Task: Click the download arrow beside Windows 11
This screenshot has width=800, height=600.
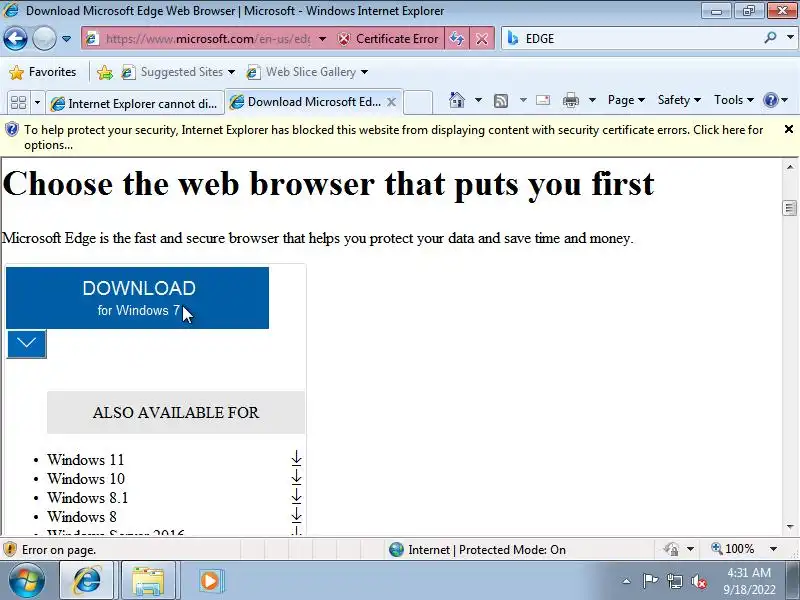Action: 296,458
